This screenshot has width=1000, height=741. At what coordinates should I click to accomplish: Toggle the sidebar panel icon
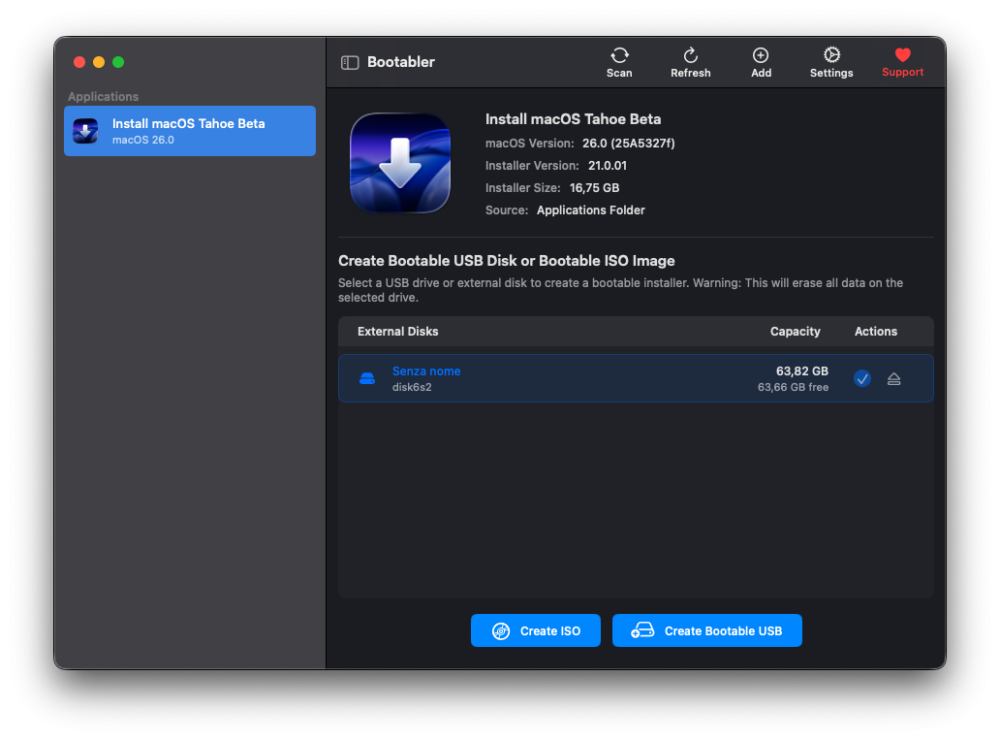tap(349, 62)
